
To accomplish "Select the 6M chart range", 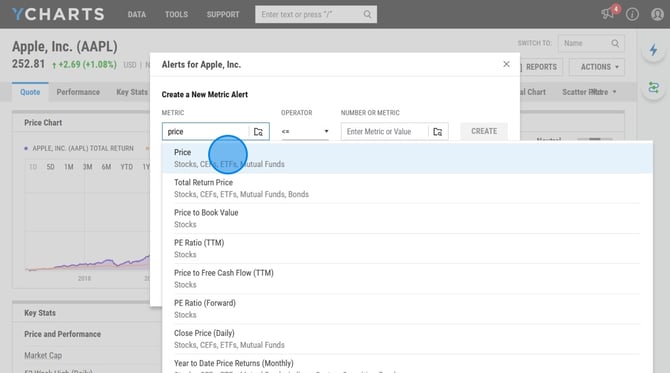I will coord(106,167).
